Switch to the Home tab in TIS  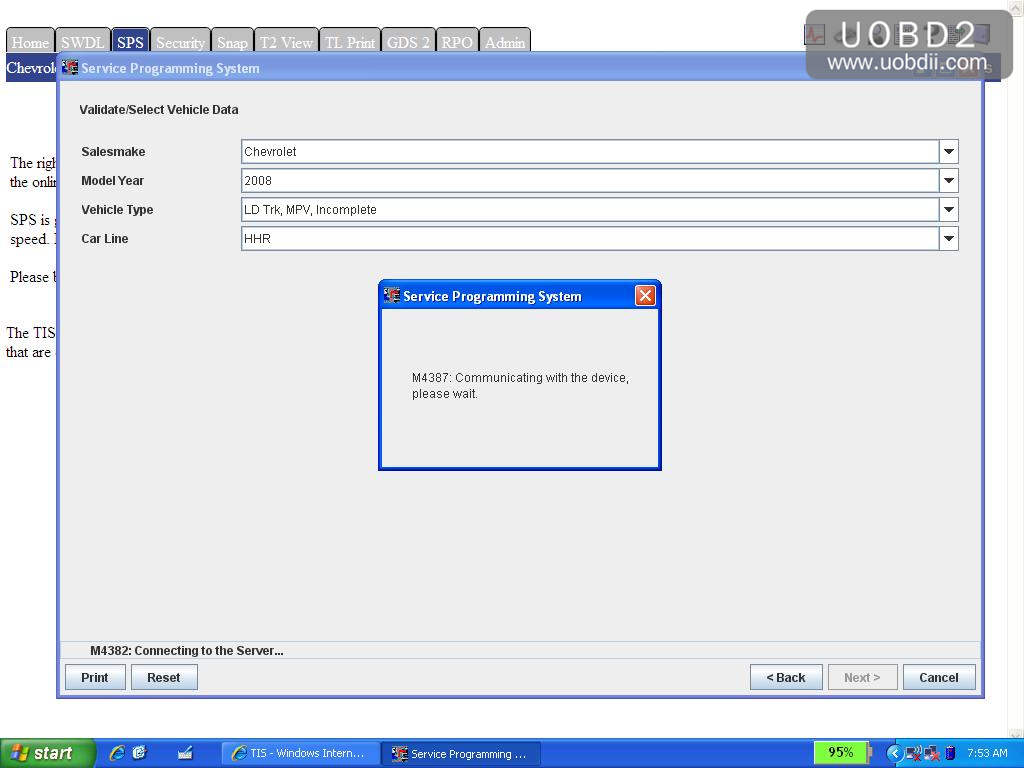30,42
